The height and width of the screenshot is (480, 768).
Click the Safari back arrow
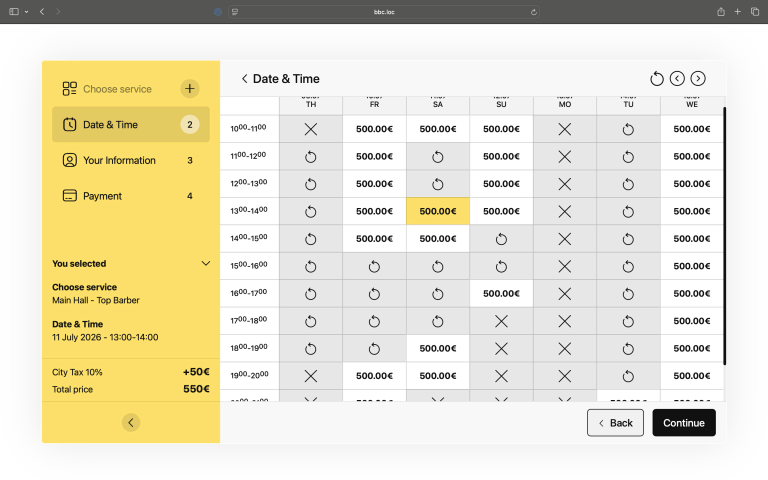click(x=42, y=12)
